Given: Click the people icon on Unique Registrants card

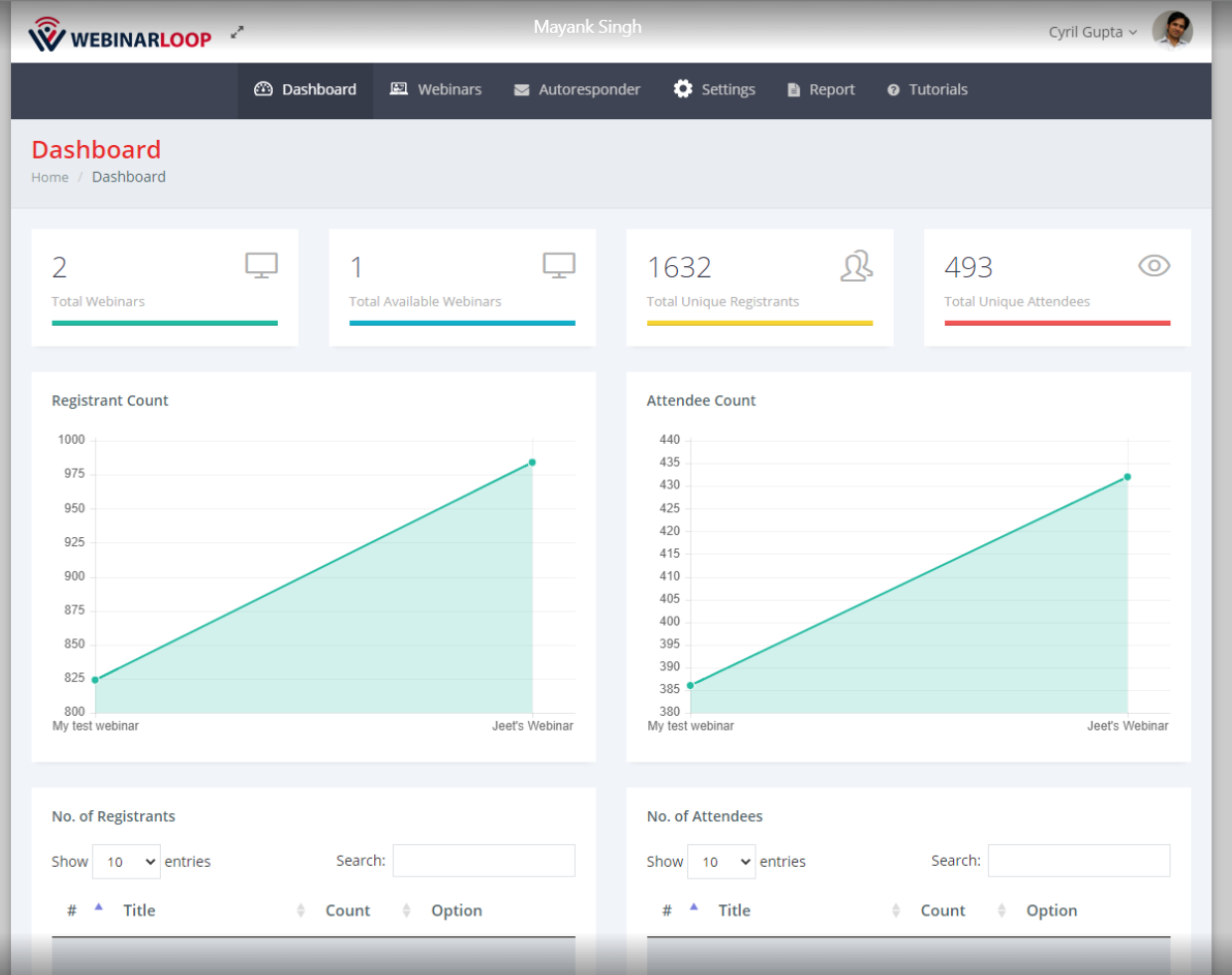Looking at the screenshot, I should pyautogui.click(x=857, y=265).
